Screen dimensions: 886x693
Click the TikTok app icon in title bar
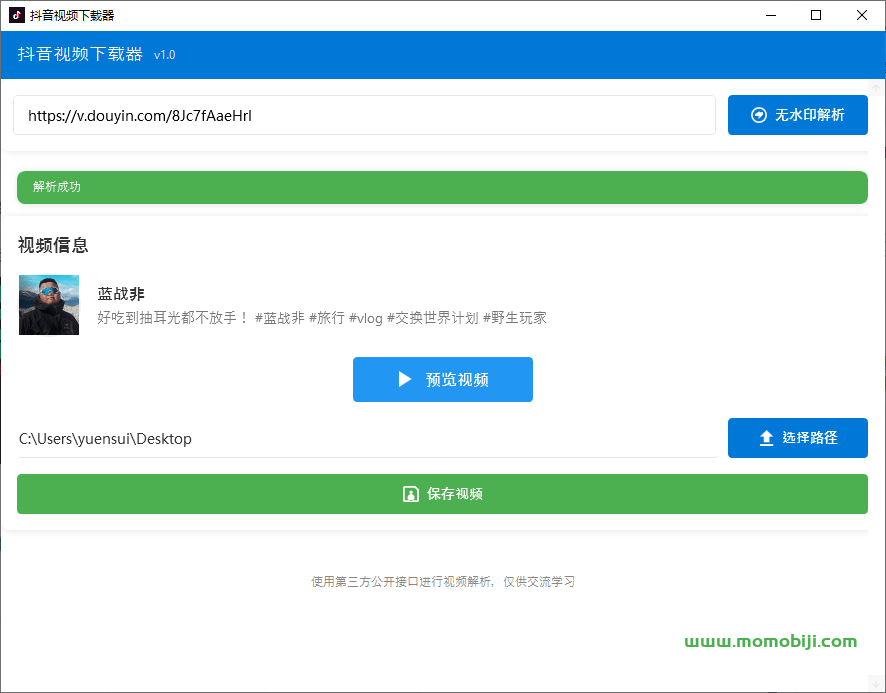[x=16, y=15]
